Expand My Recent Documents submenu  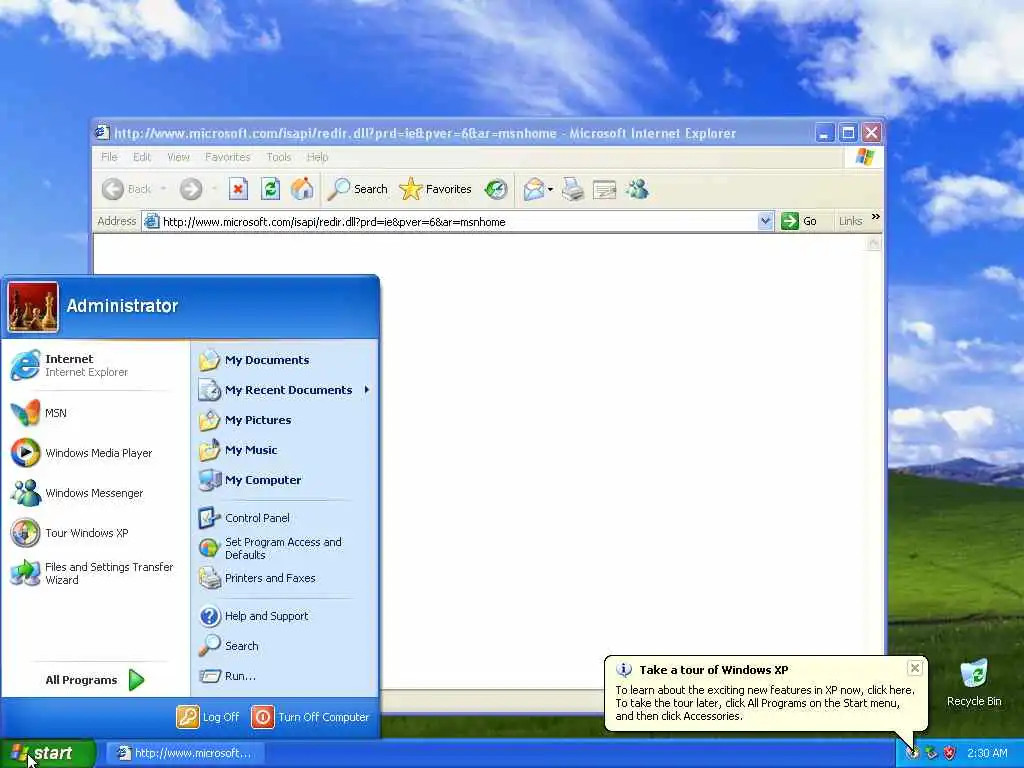[285, 390]
